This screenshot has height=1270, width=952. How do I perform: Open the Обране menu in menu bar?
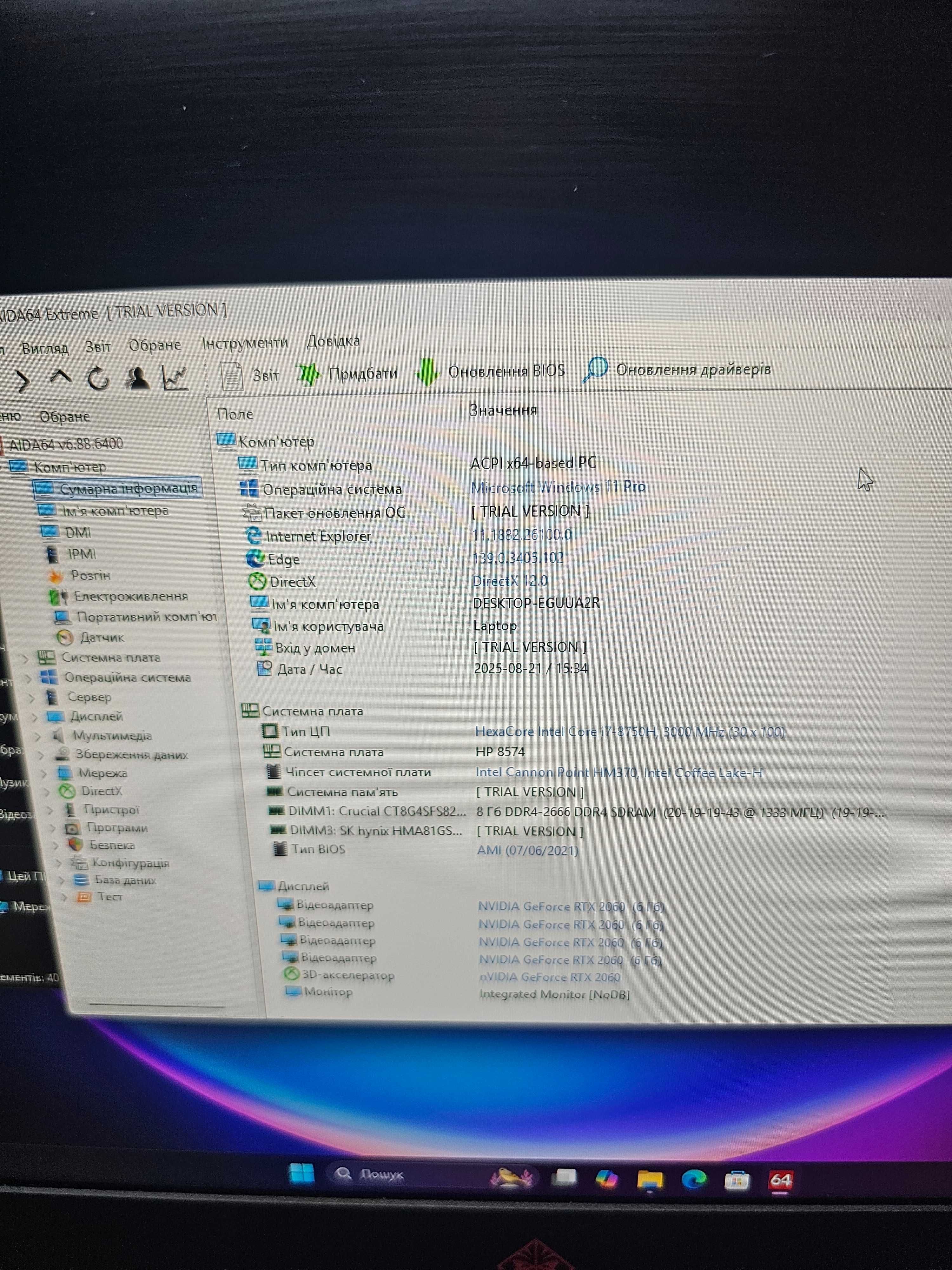(x=154, y=345)
